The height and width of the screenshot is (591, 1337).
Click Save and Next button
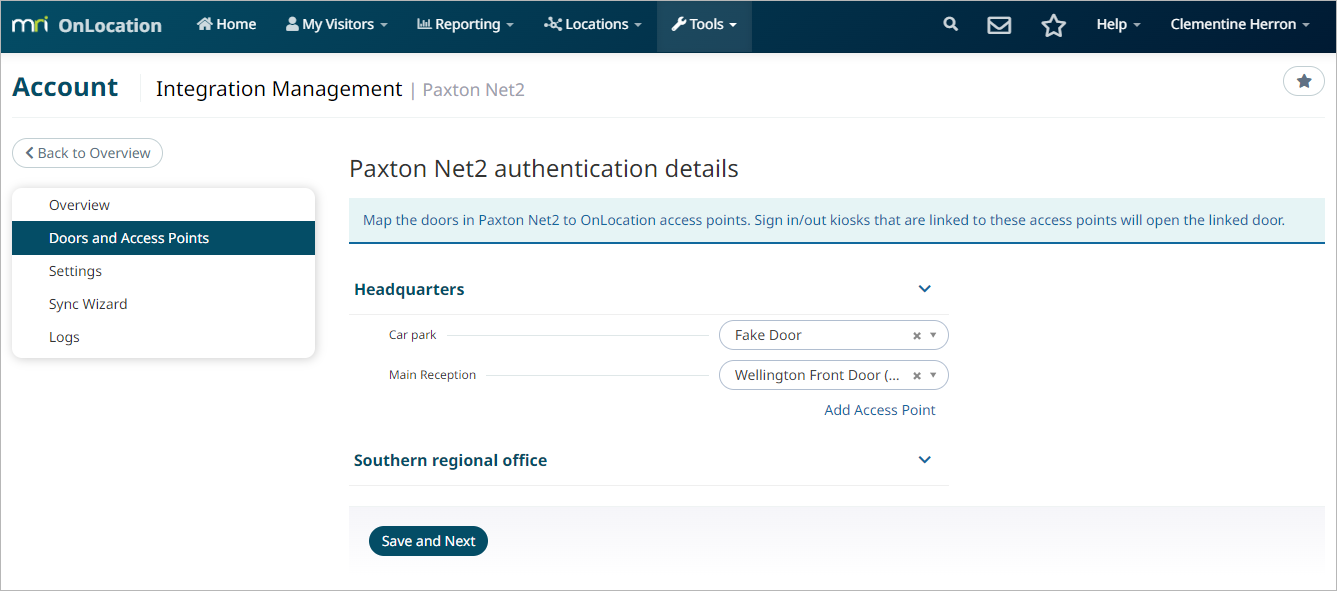tap(428, 541)
